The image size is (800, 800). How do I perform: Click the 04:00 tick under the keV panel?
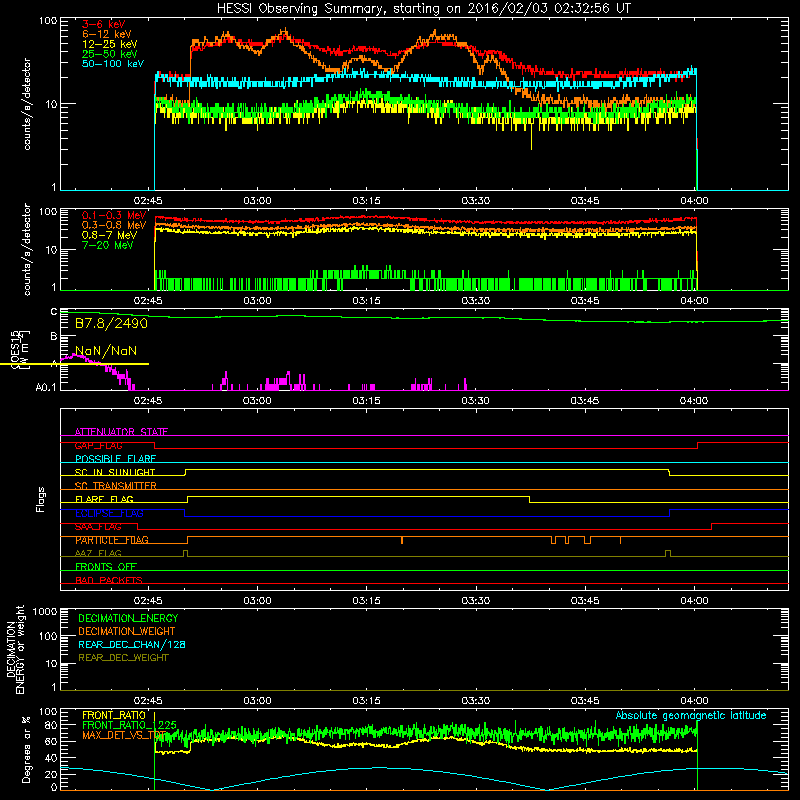tap(694, 201)
